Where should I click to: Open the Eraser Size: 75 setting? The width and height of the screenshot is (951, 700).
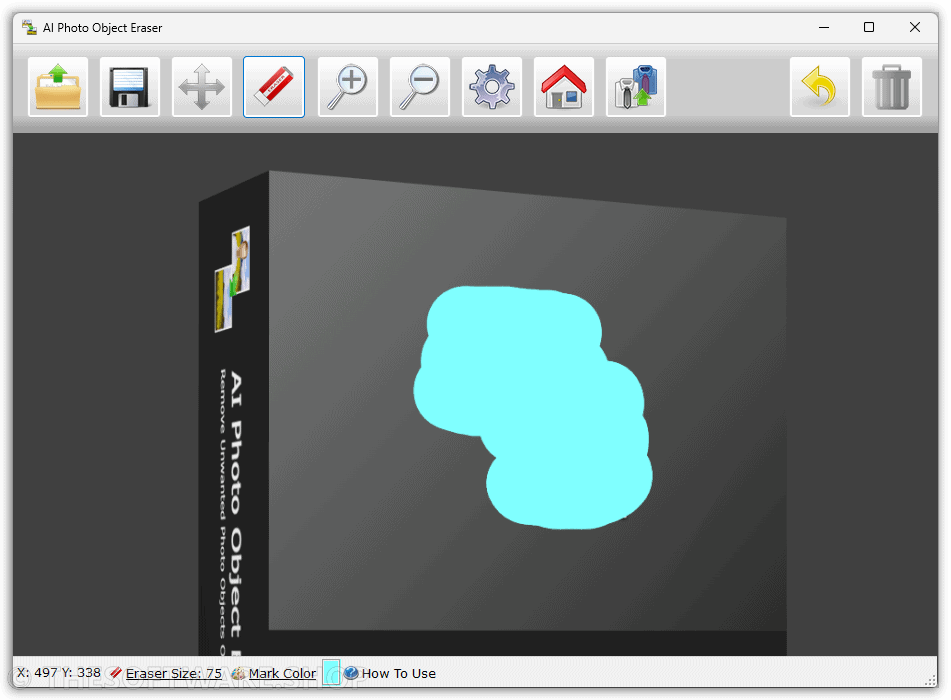[173, 673]
